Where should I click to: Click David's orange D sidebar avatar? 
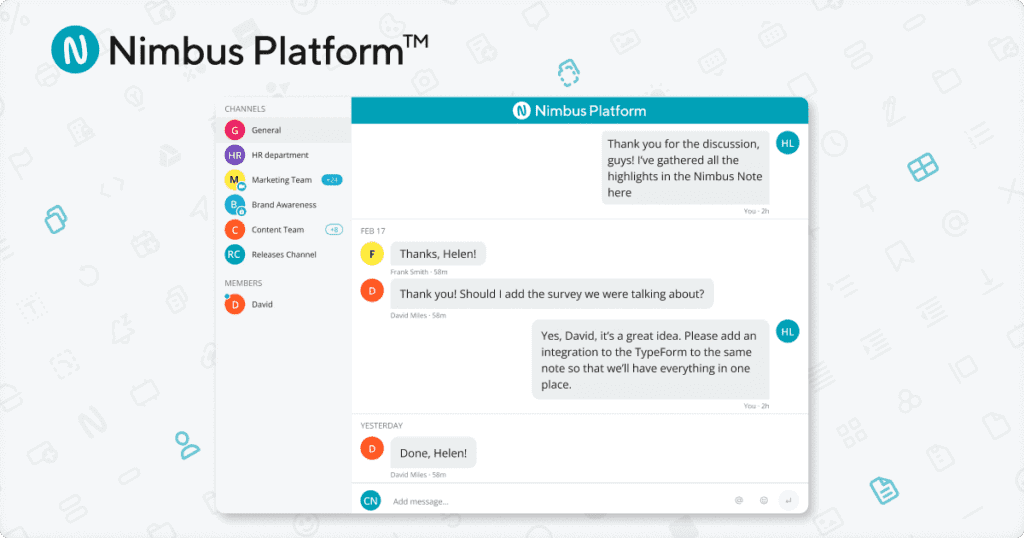234,304
